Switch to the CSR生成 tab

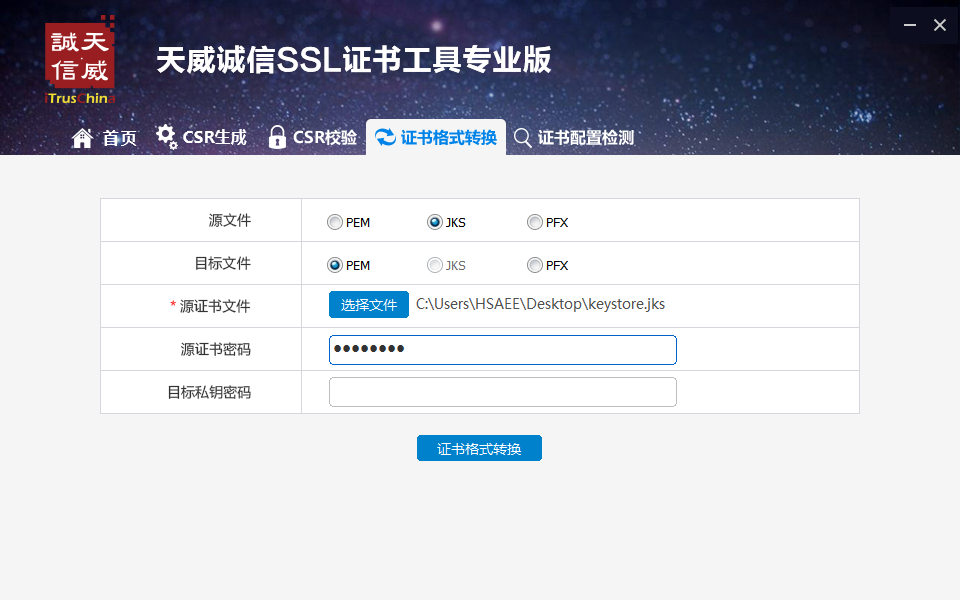[x=201, y=137]
